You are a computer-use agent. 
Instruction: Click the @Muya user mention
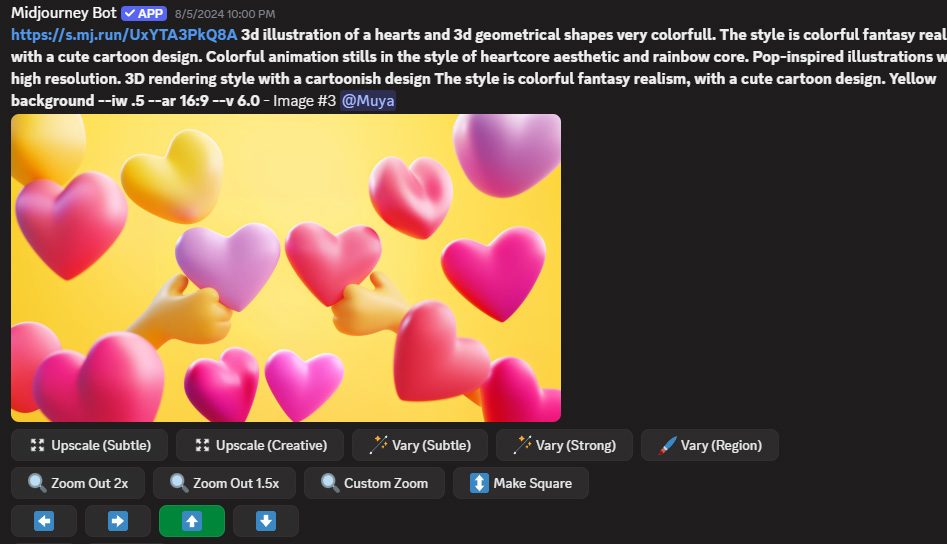(x=368, y=100)
